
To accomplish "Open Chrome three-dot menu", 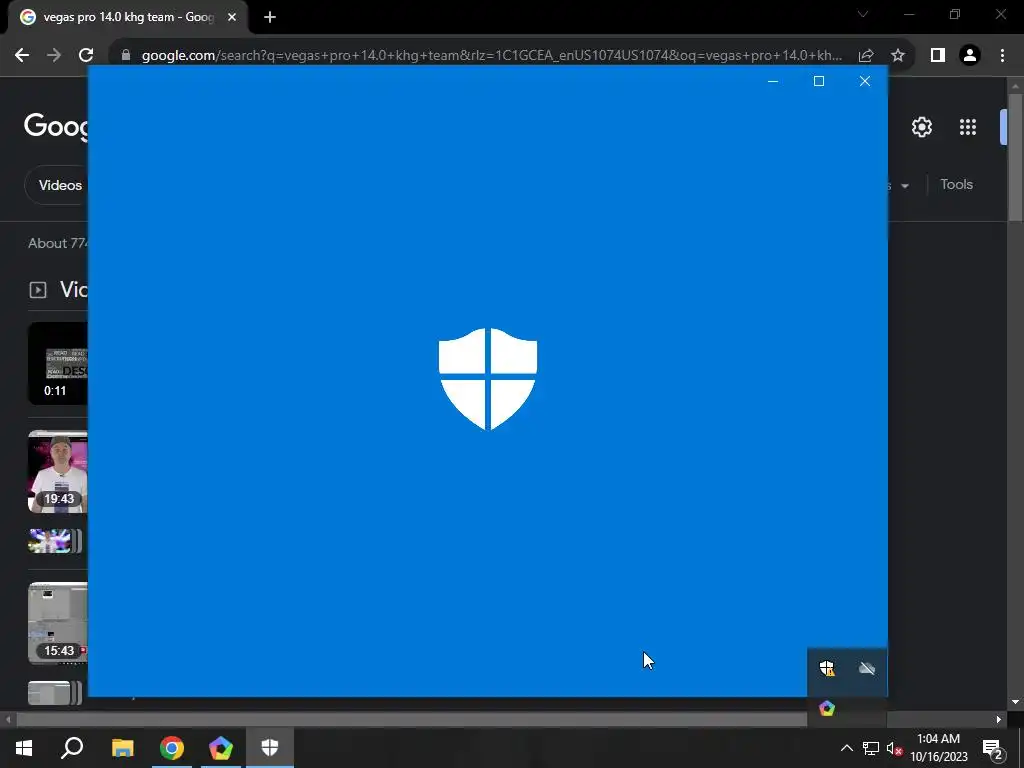I will (1002, 55).
